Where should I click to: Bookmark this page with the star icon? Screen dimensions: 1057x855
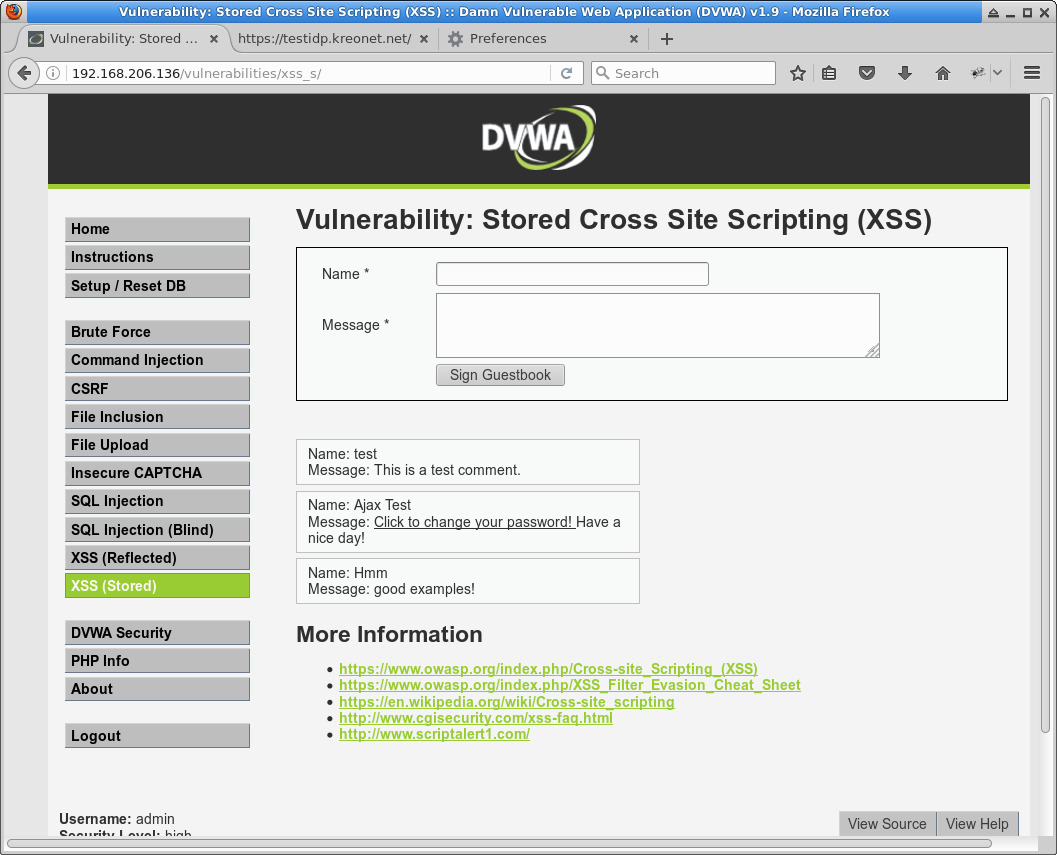tap(797, 73)
